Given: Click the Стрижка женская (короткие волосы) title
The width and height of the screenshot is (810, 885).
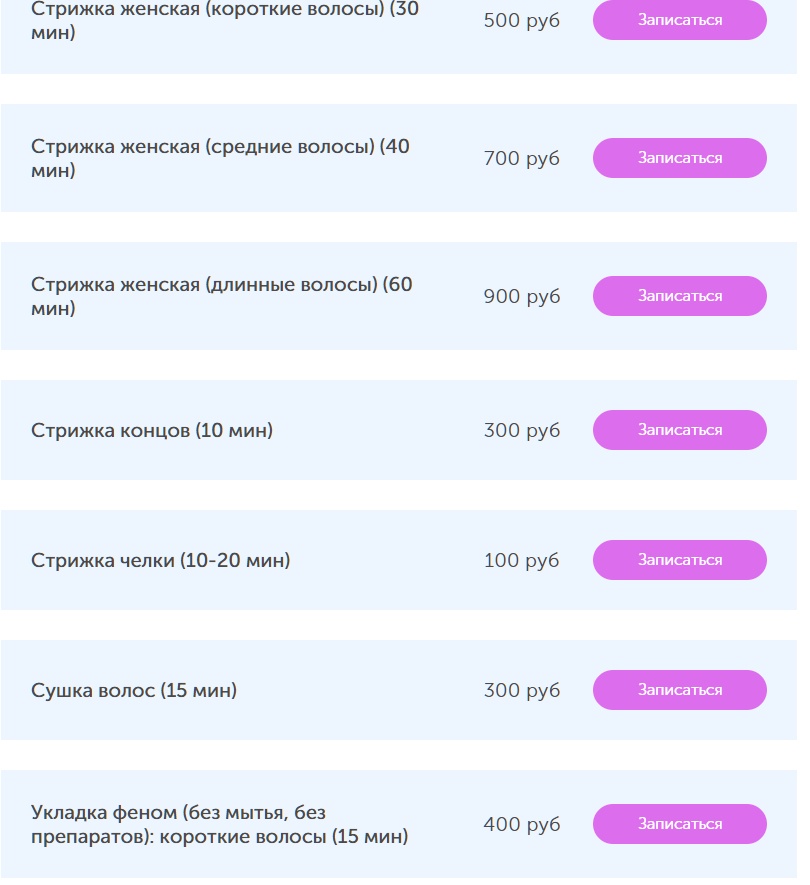Looking at the screenshot, I should (225, 20).
